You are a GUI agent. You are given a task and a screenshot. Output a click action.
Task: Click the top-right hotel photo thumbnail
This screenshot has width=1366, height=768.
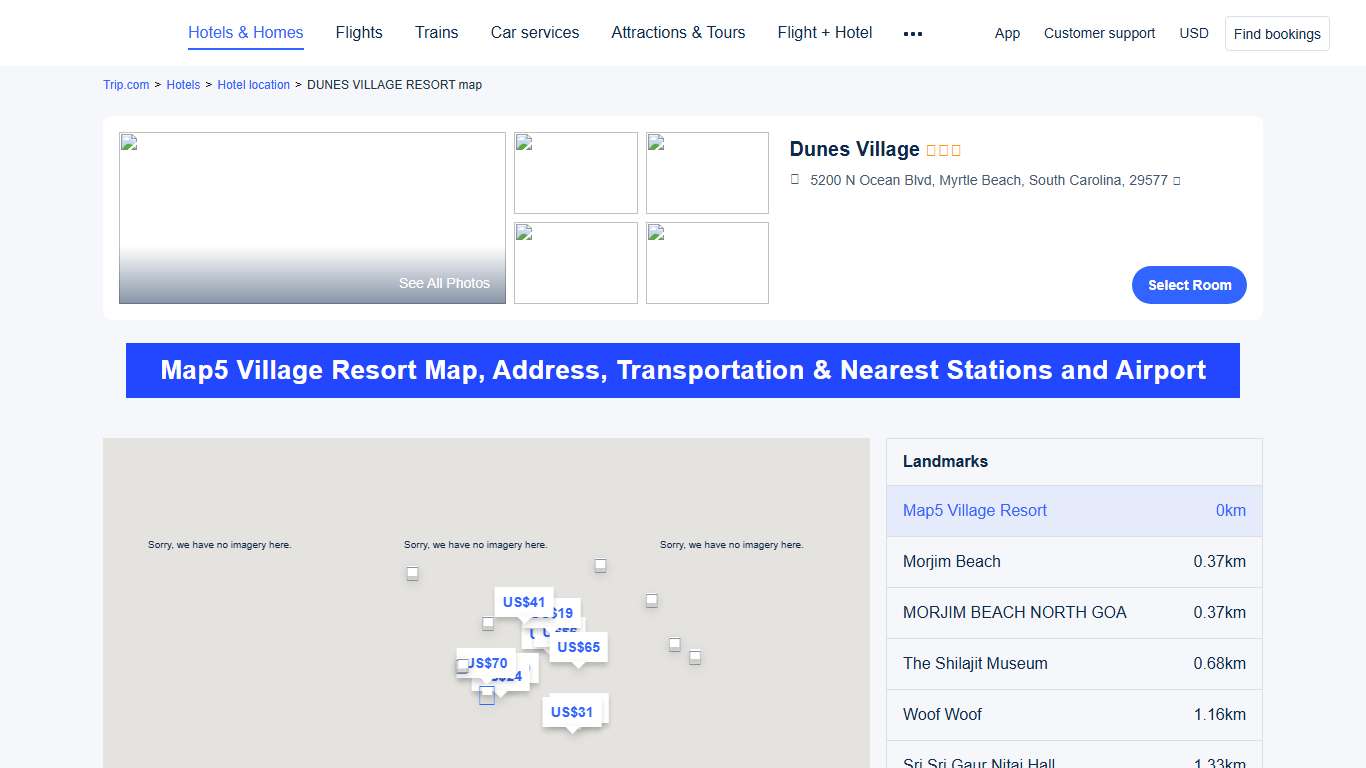707,172
